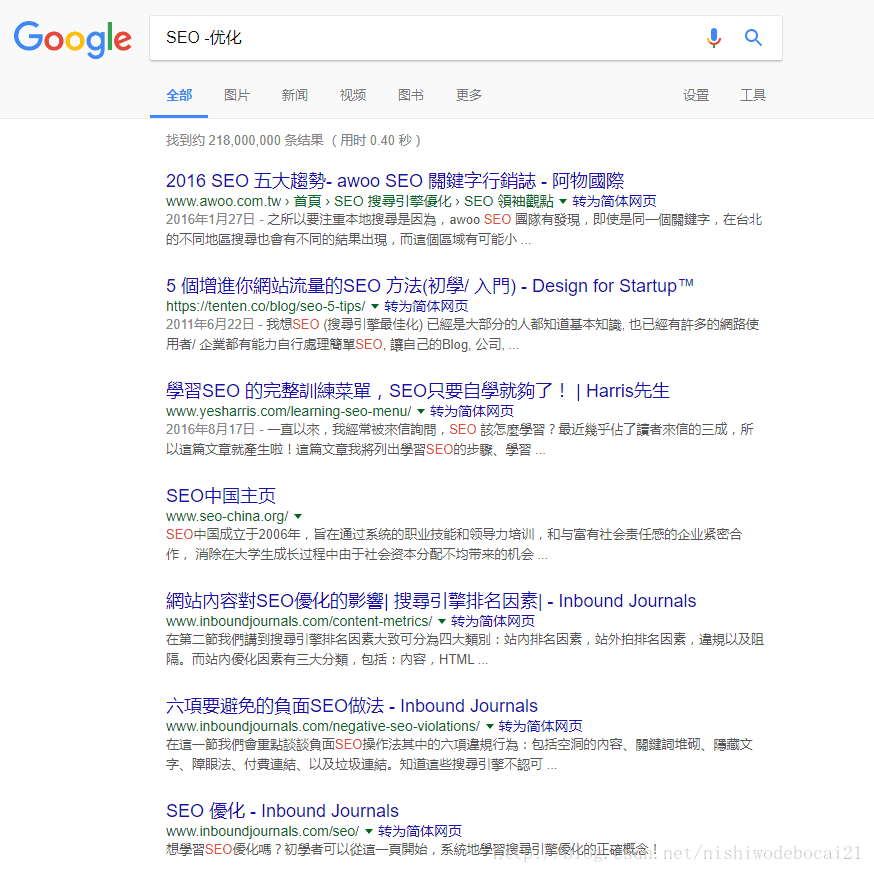The height and width of the screenshot is (873, 874).
Task: Expand dropdown arrow beside negative-seo-violations URL
Action: (x=489, y=726)
